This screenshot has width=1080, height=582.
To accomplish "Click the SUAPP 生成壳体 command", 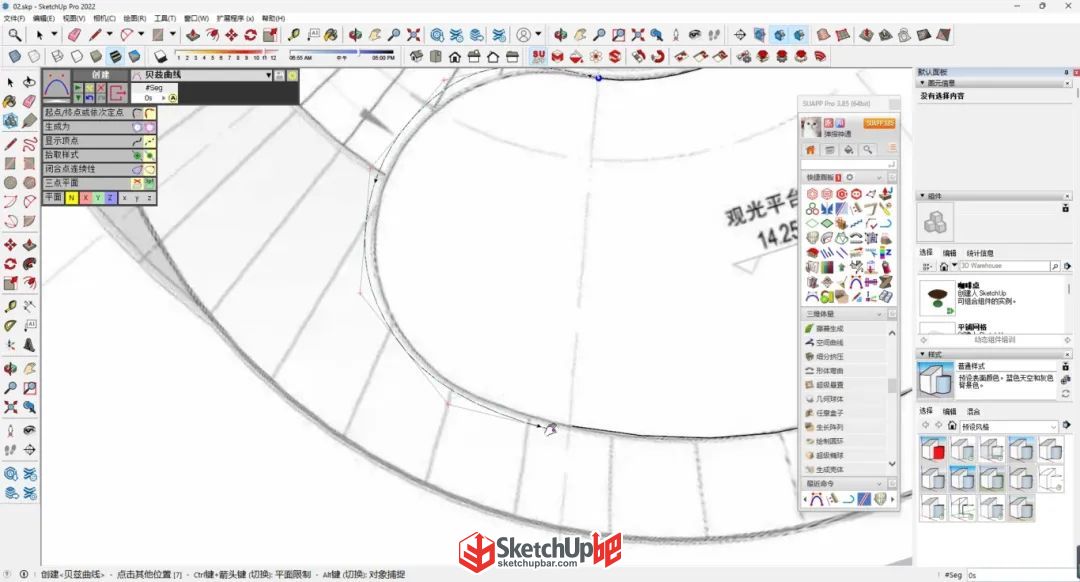I will [x=829, y=470].
